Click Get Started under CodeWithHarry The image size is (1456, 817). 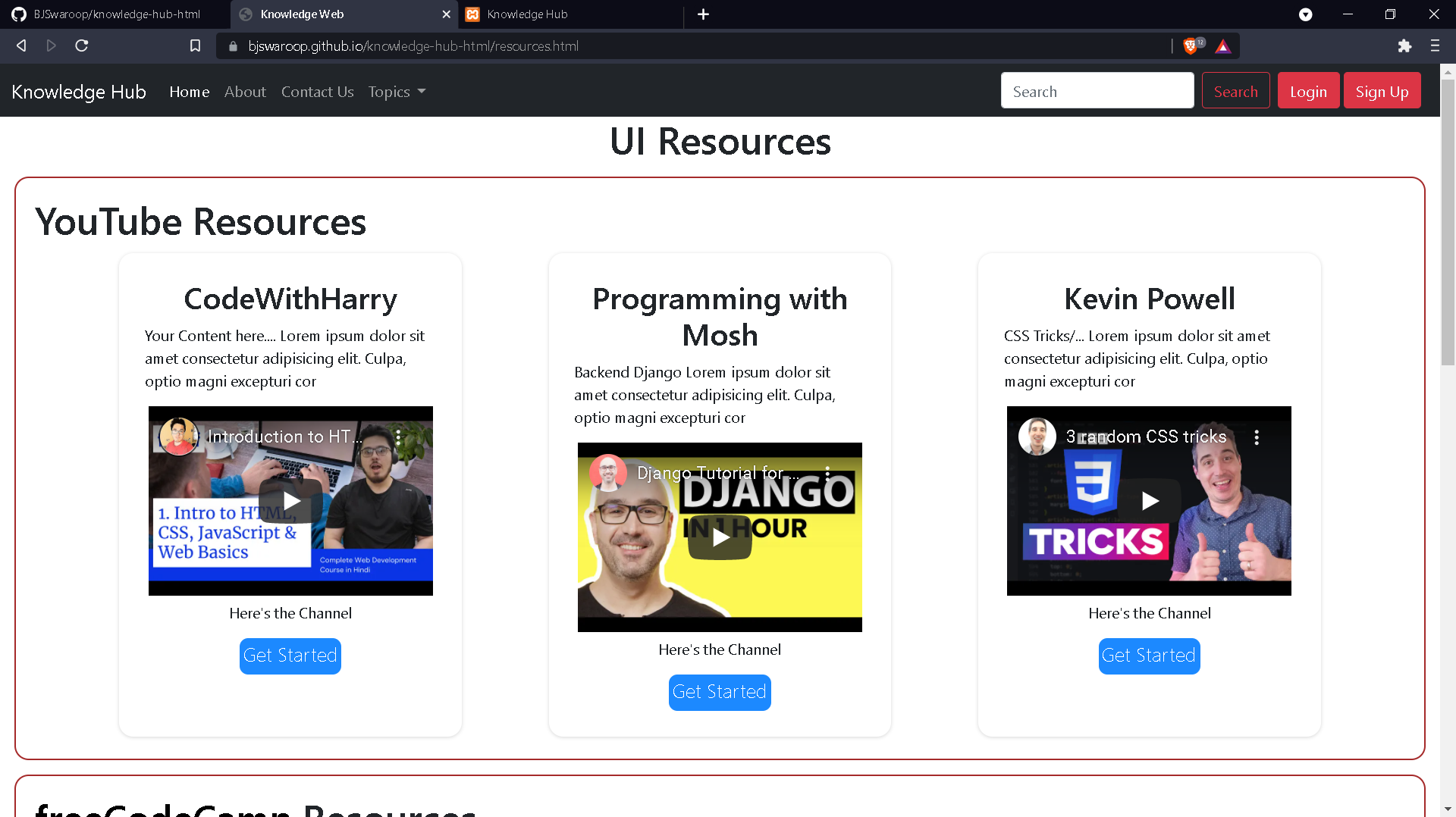click(290, 656)
